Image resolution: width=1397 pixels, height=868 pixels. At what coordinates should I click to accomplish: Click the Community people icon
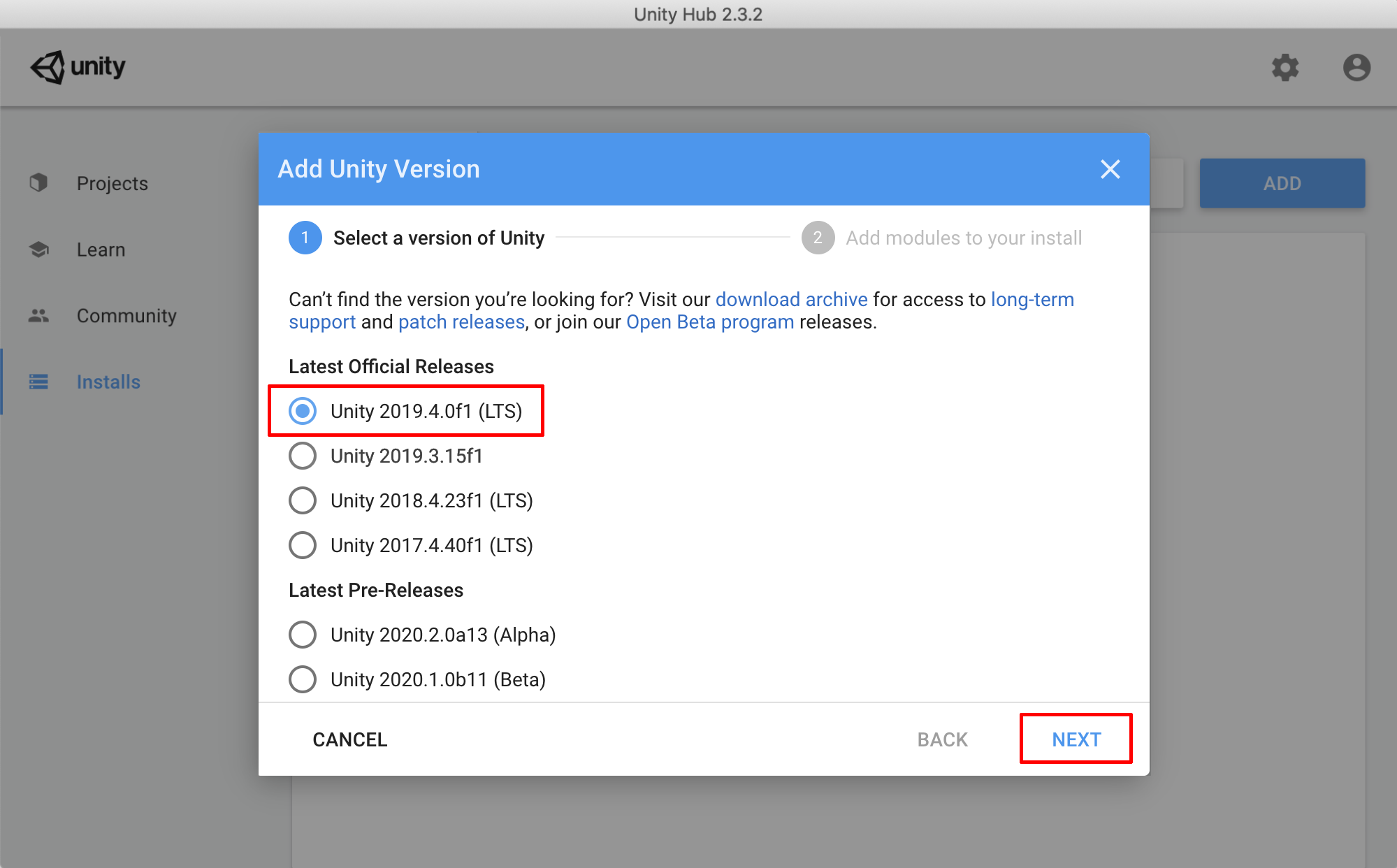coord(38,316)
